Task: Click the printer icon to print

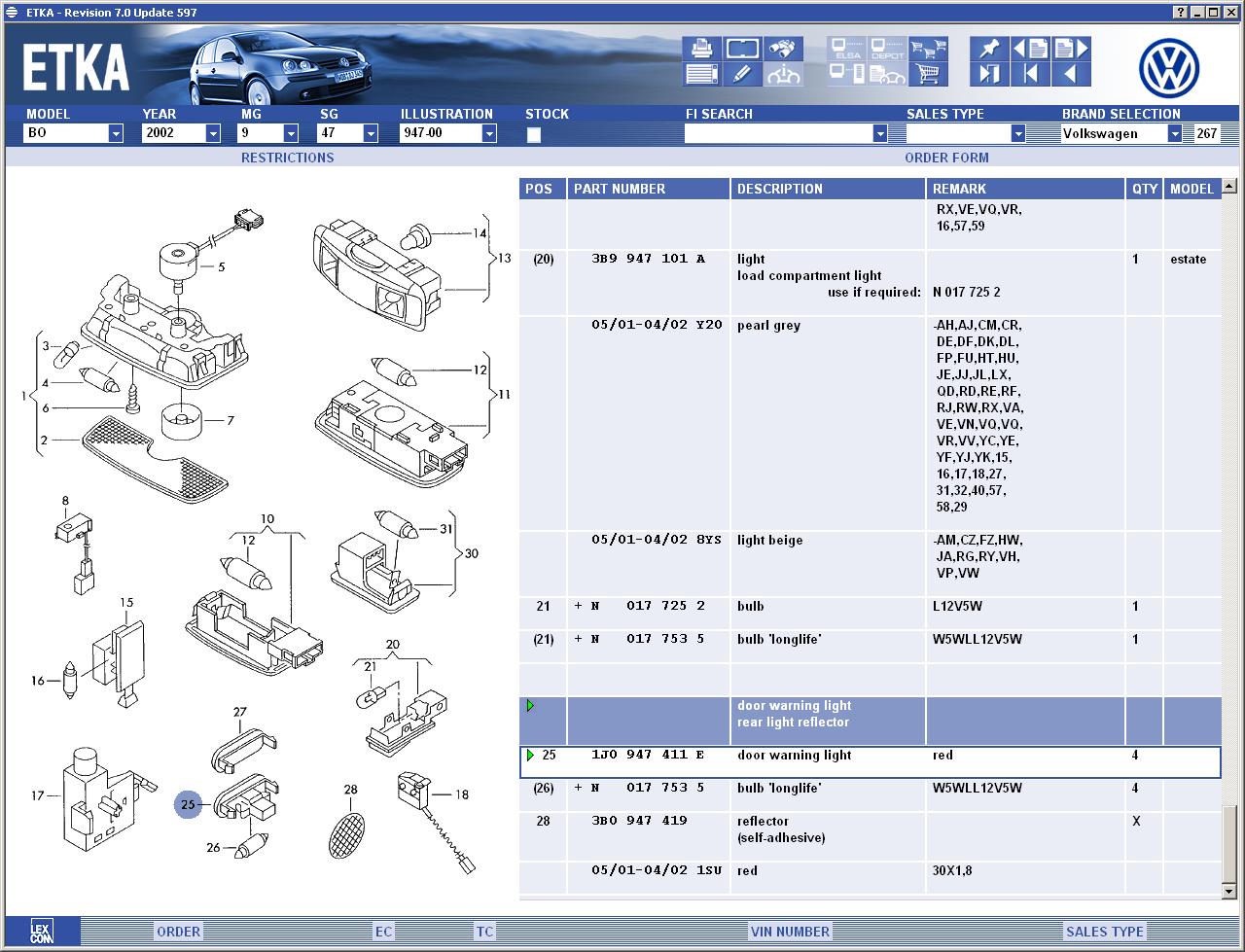Action: click(x=701, y=49)
